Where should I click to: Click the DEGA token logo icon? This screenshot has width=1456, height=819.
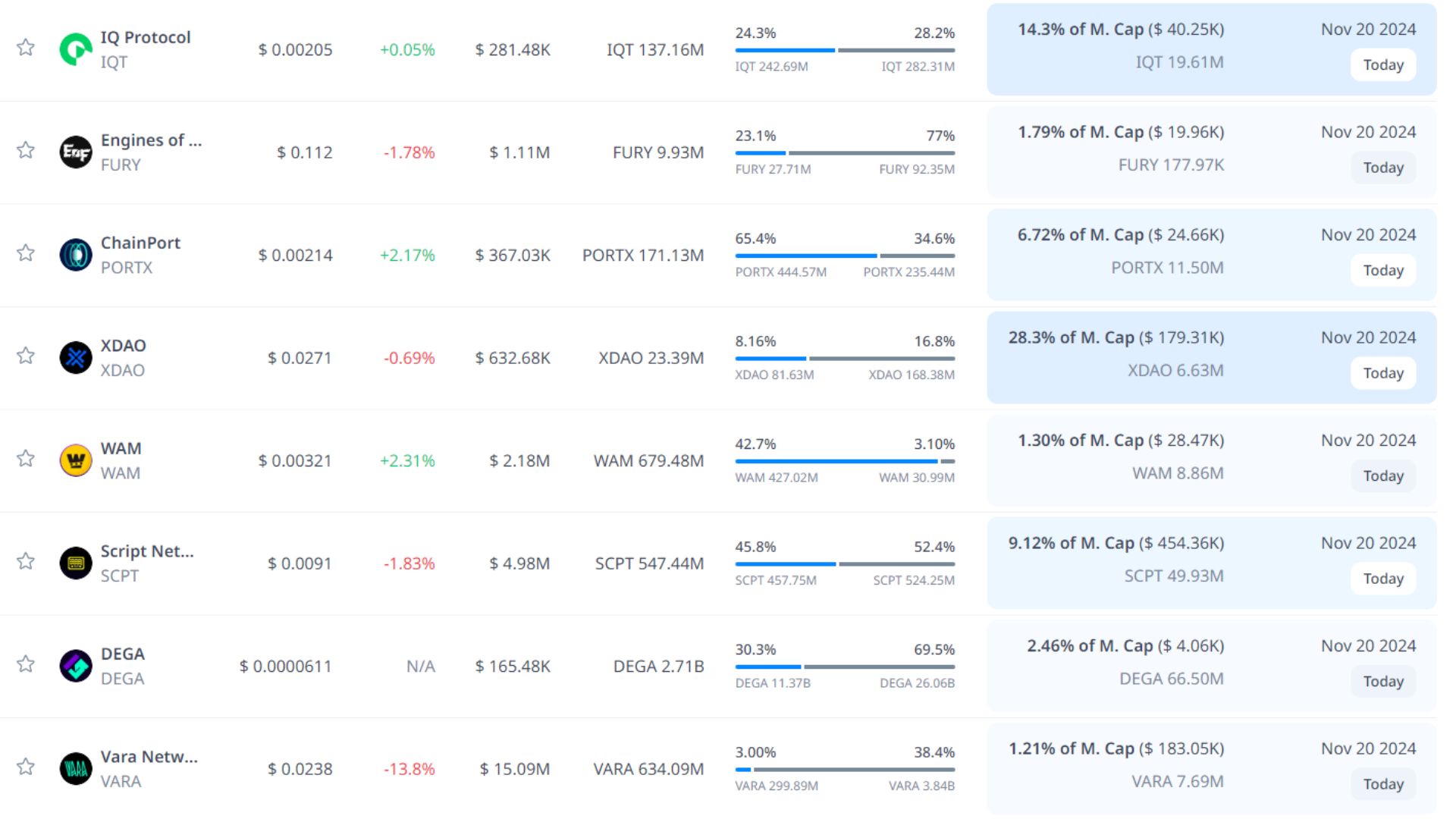tap(76, 666)
